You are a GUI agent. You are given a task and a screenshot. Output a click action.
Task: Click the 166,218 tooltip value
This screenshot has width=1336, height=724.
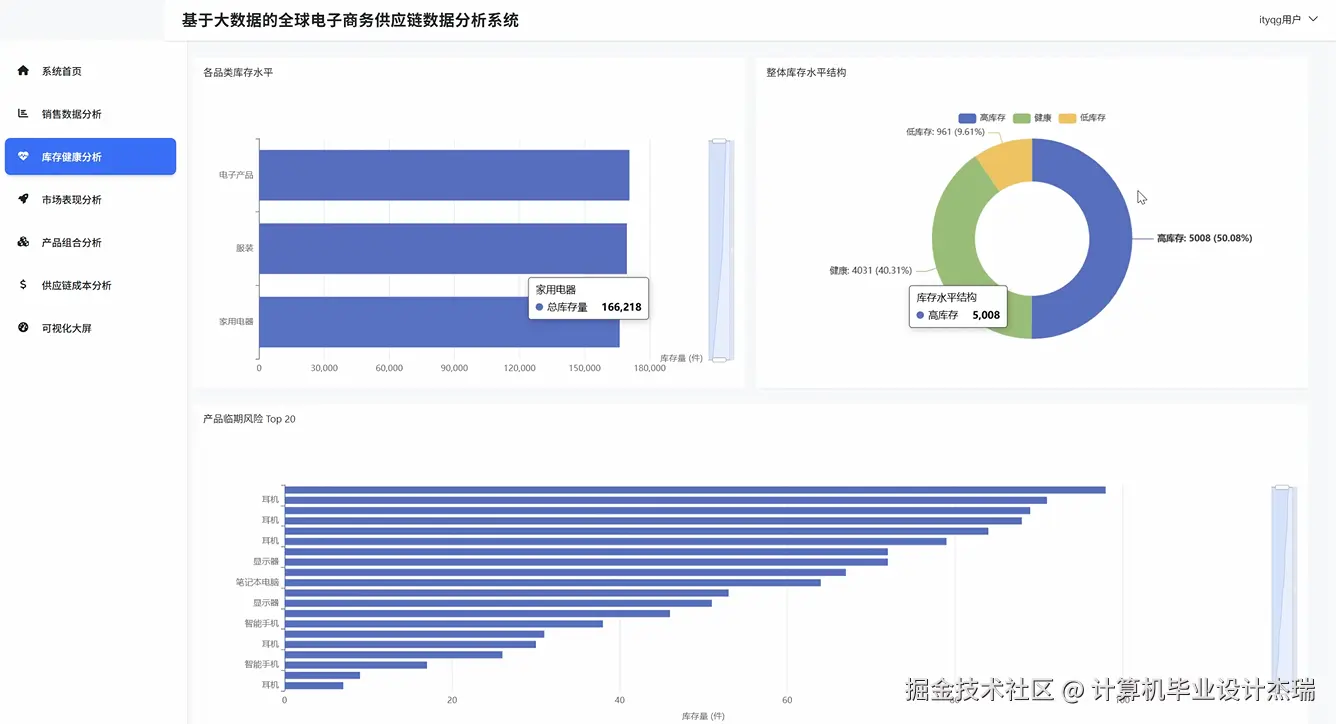click(x=621, y=307)
